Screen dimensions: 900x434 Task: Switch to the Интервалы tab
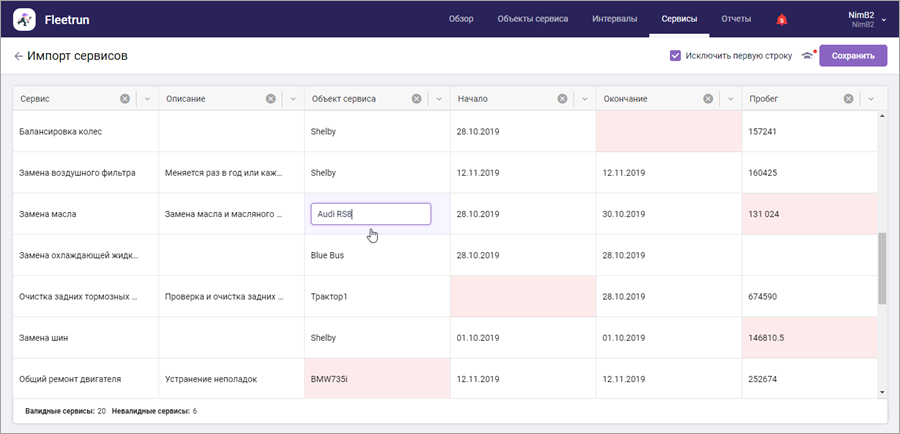tap(614, 19)
